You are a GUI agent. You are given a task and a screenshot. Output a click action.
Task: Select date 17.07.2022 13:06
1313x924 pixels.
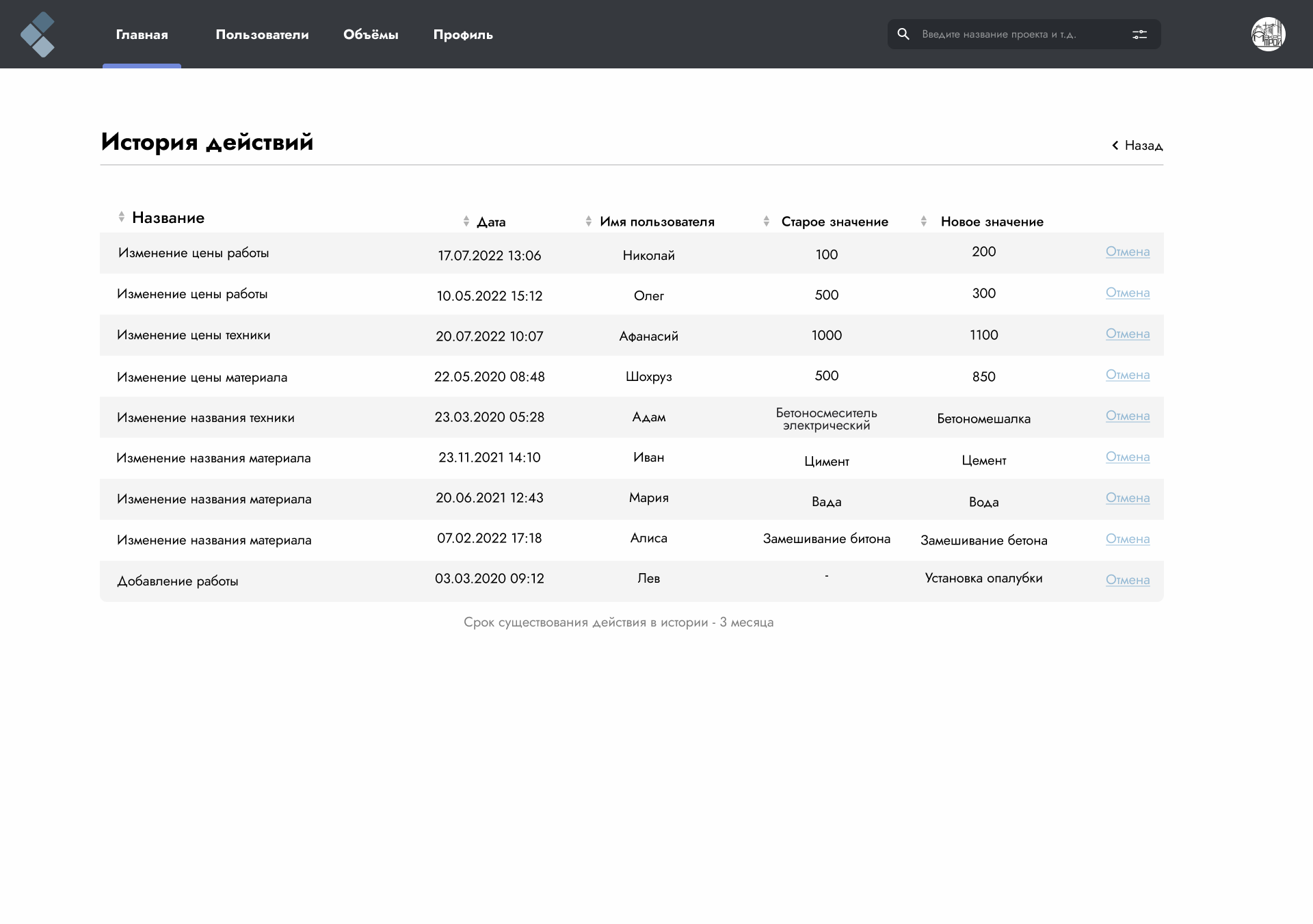[490, 256]
